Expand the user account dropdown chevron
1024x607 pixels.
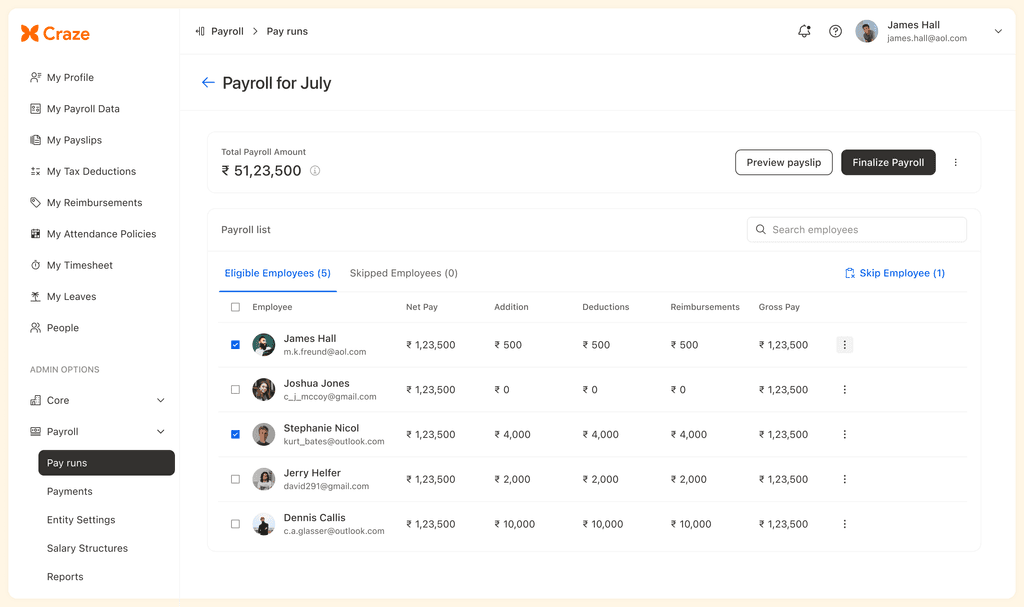[998, 31]
